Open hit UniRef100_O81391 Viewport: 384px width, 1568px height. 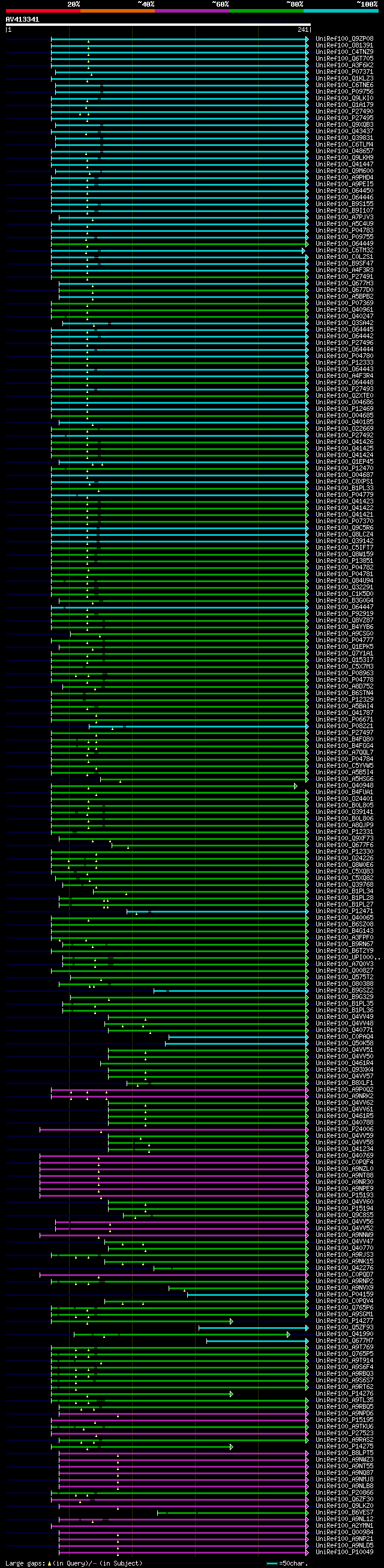pyautogui.click(x=344, y=46)
